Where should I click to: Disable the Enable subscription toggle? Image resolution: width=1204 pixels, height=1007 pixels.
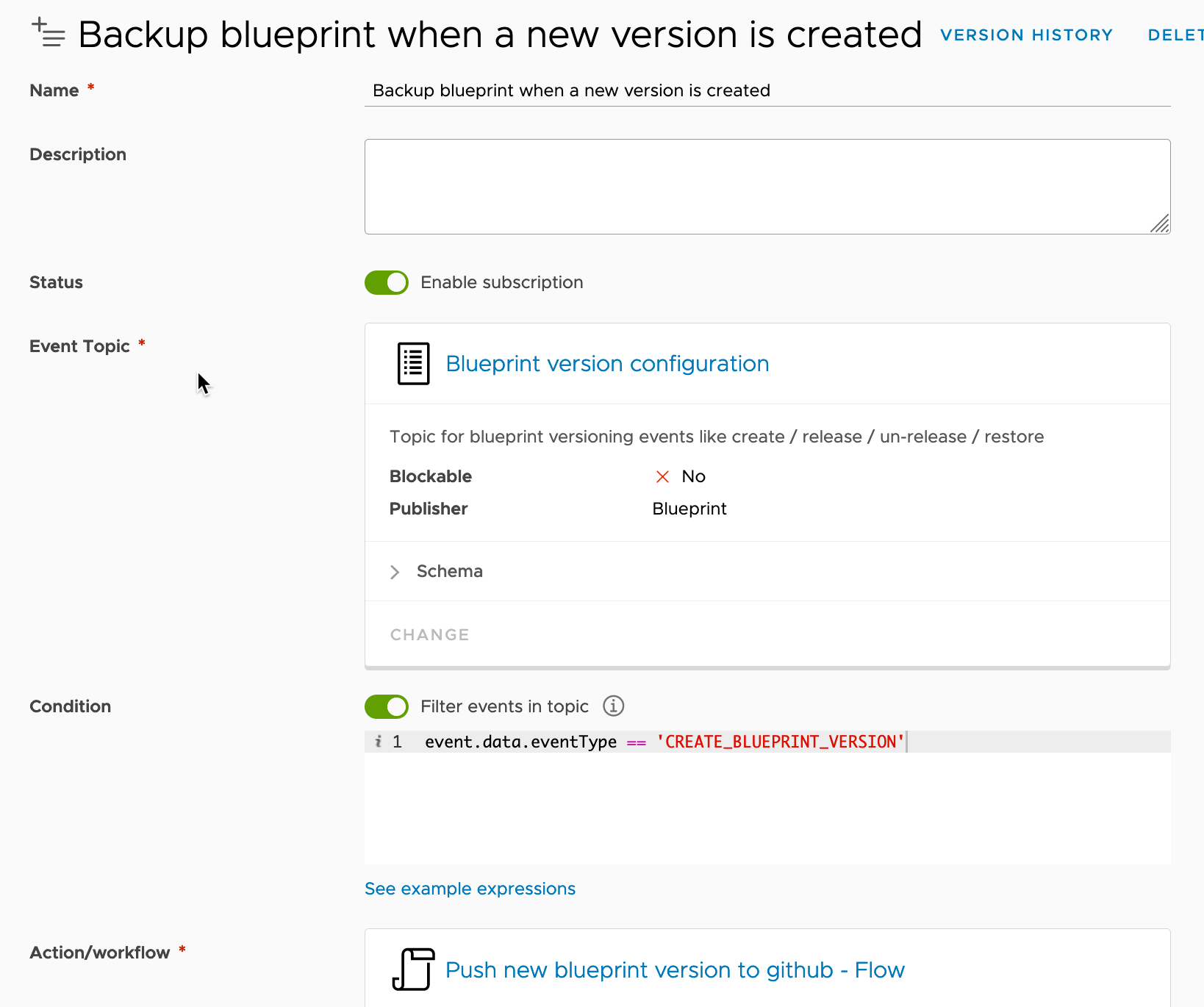click(386, 282)
